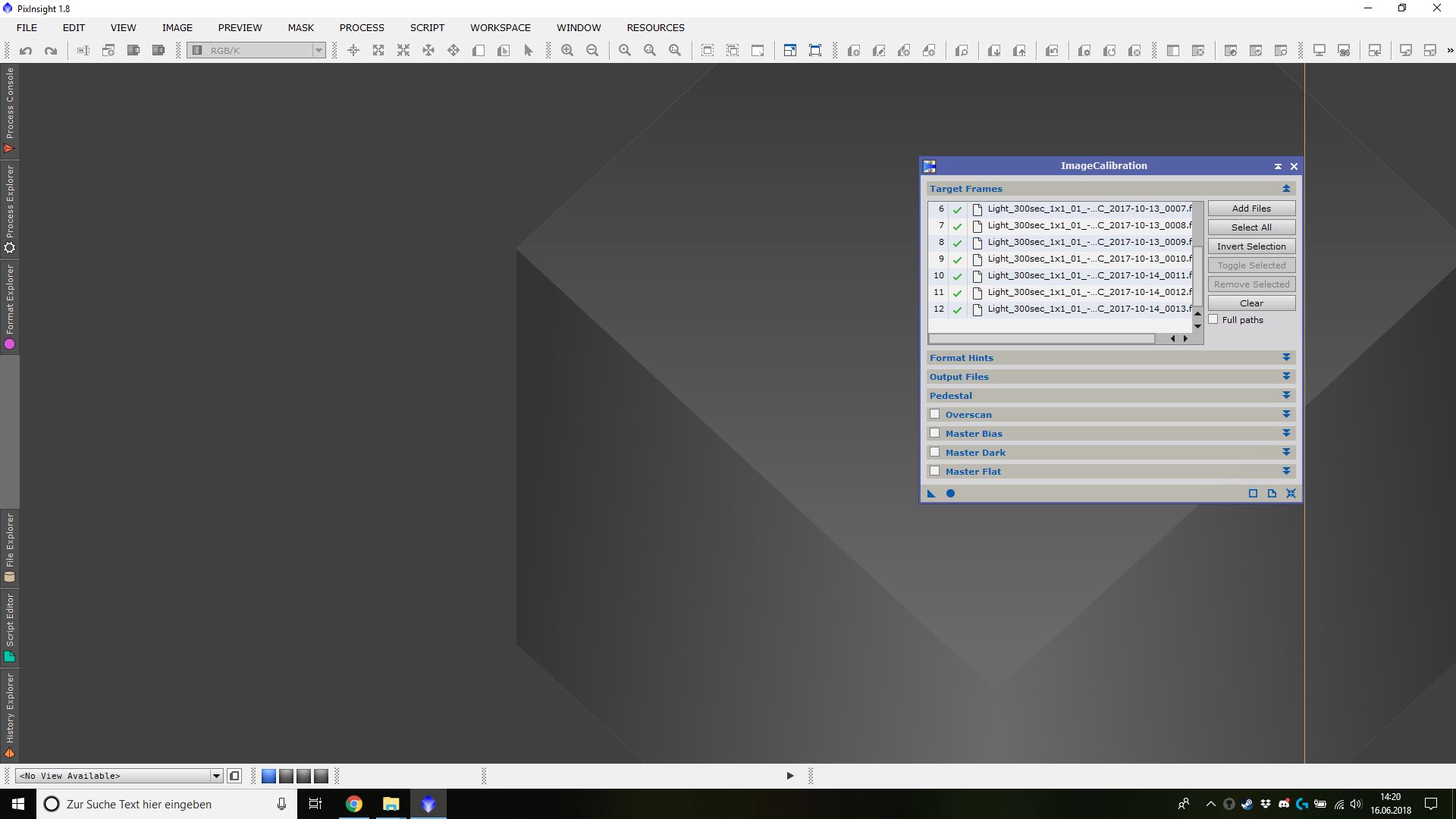1456x819 pixels.
Task: Click the blue fullscreen workspace icon
Action: tap(815, 51)
